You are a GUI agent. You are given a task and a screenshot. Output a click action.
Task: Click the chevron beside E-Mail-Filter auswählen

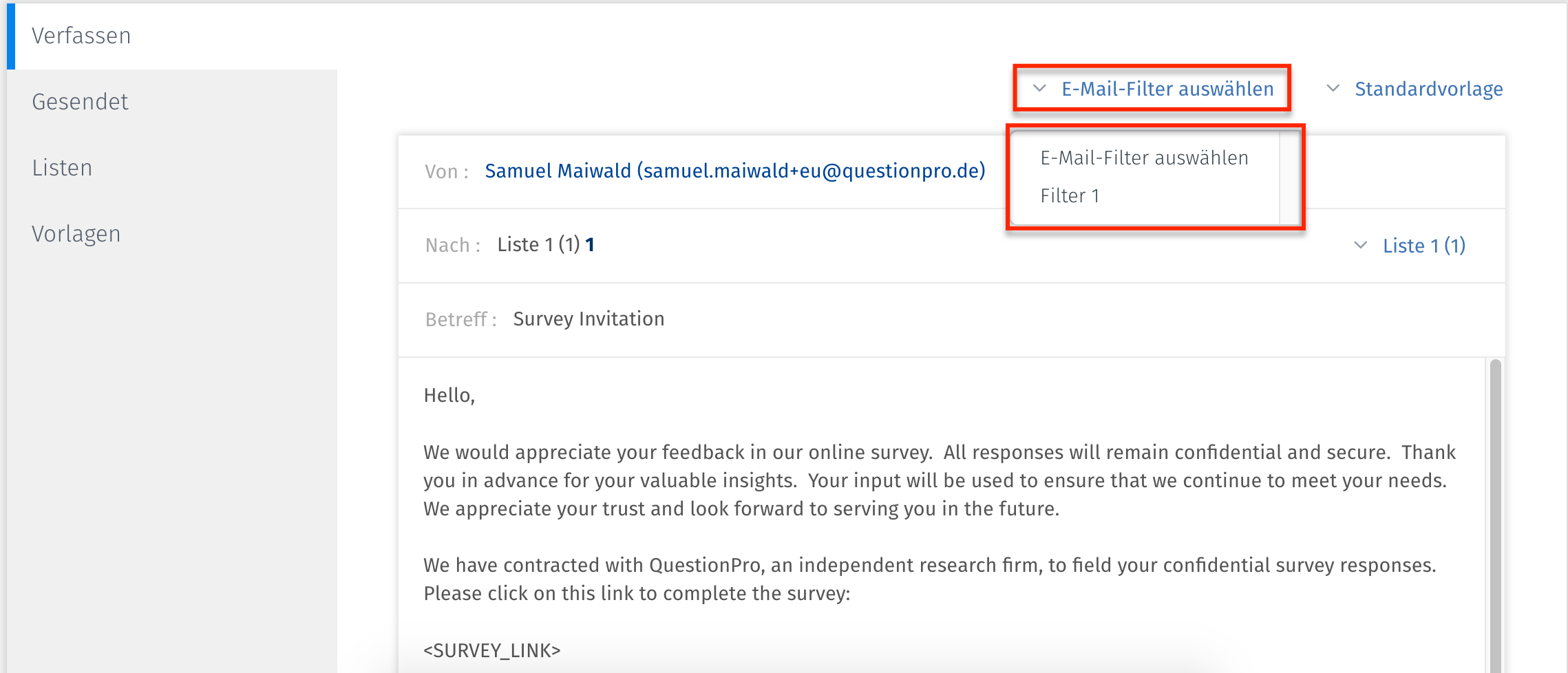tap(1039, 88)
